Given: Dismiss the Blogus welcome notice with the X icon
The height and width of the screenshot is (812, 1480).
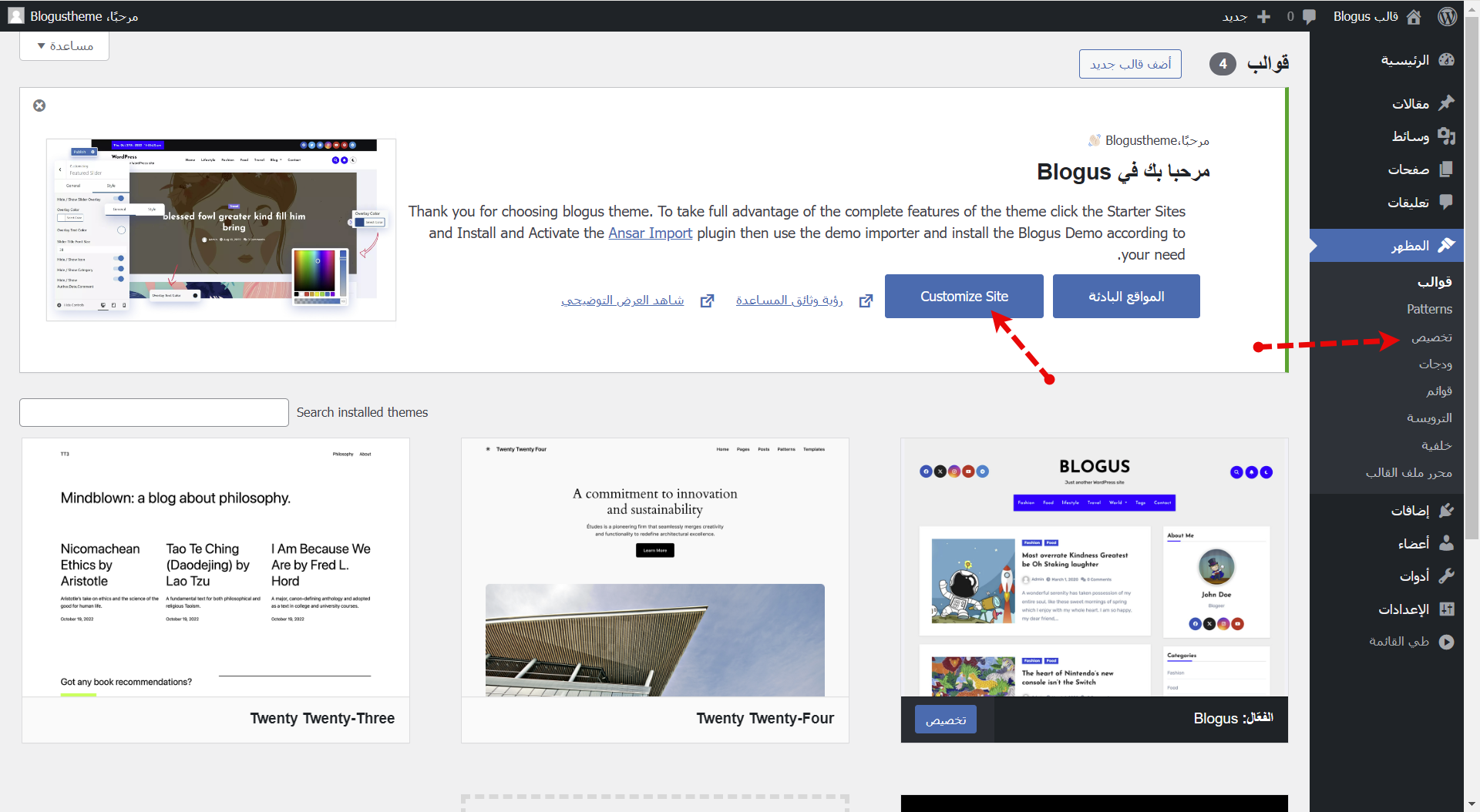Looking at the screenshot, I should (x=39, y=106).
